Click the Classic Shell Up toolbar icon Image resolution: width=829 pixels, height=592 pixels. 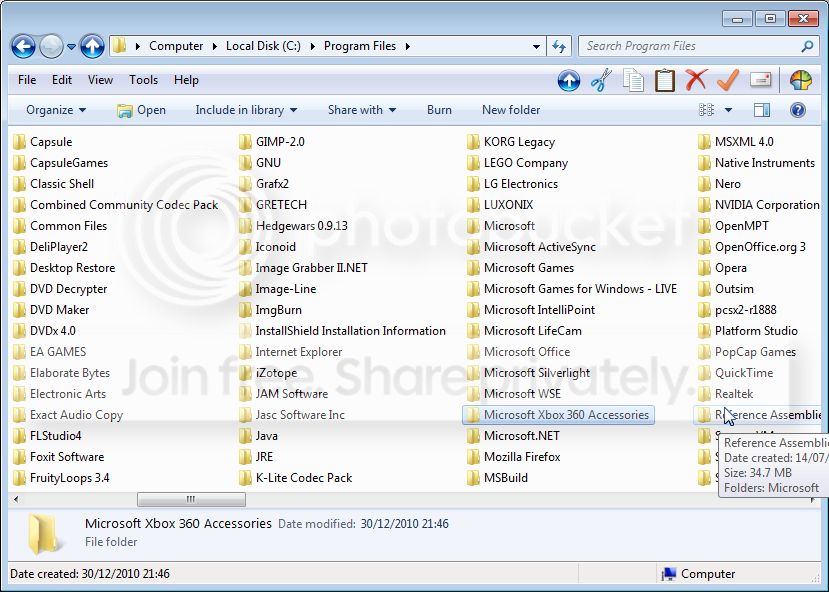click(x=569, y=80)
